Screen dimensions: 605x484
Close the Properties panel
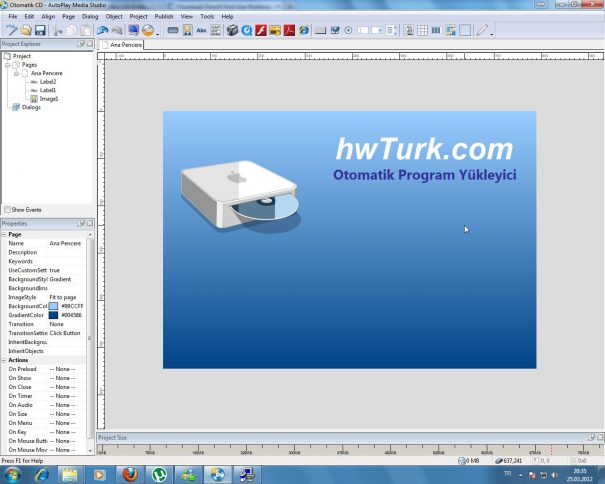coord(90,223)
